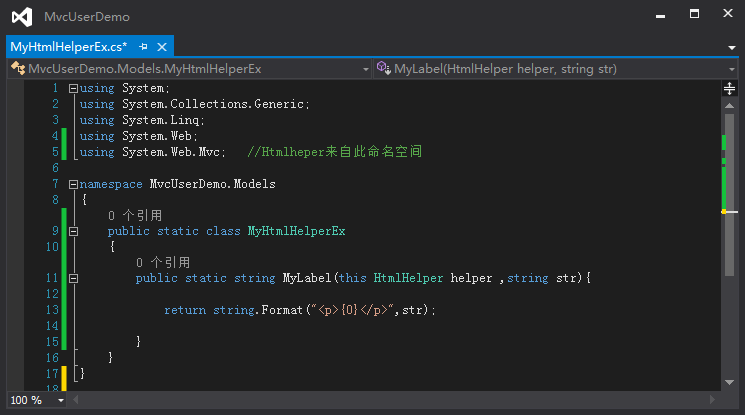Click the vertical scrollbar thumb
Image resolution: width=745 pixels, height=415 pixels.
click(729, 195)
